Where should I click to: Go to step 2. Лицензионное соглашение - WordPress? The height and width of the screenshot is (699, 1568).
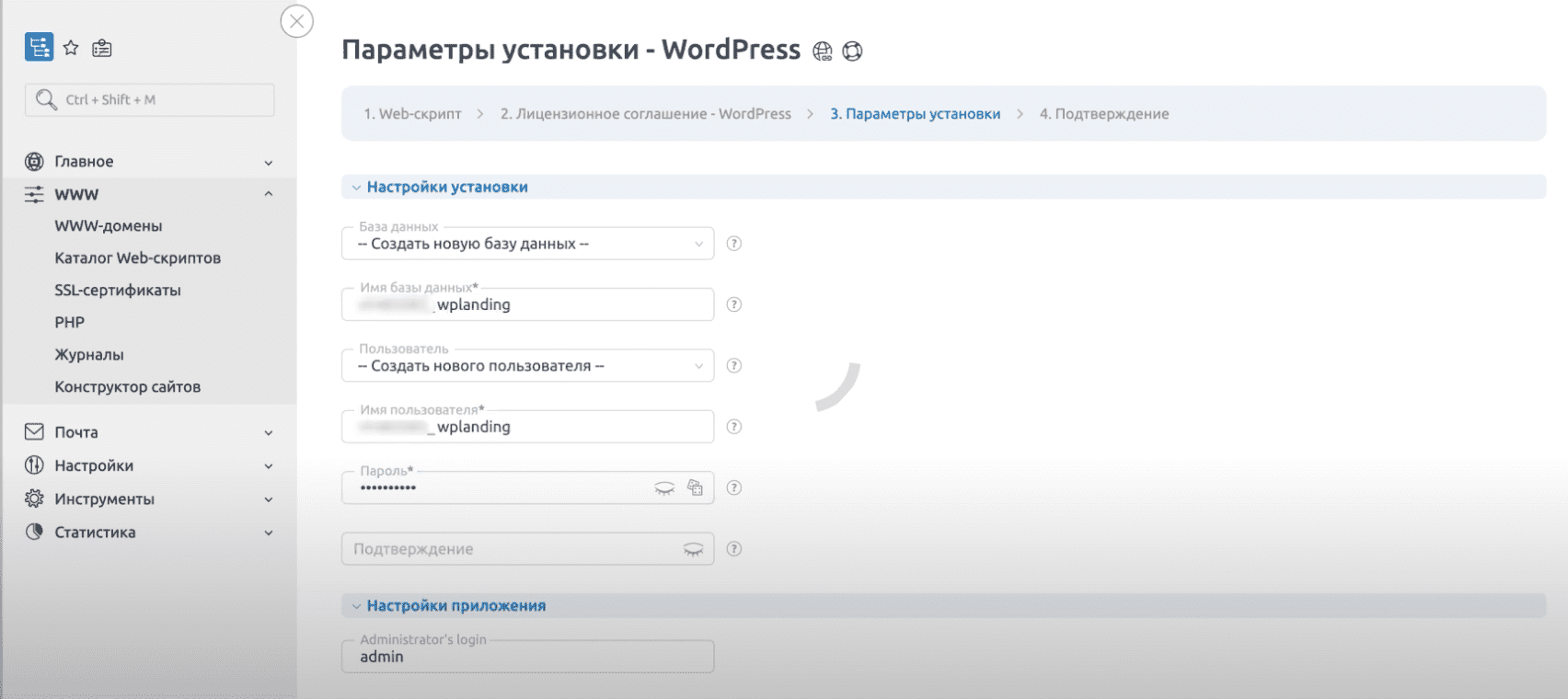click(646, 114)
